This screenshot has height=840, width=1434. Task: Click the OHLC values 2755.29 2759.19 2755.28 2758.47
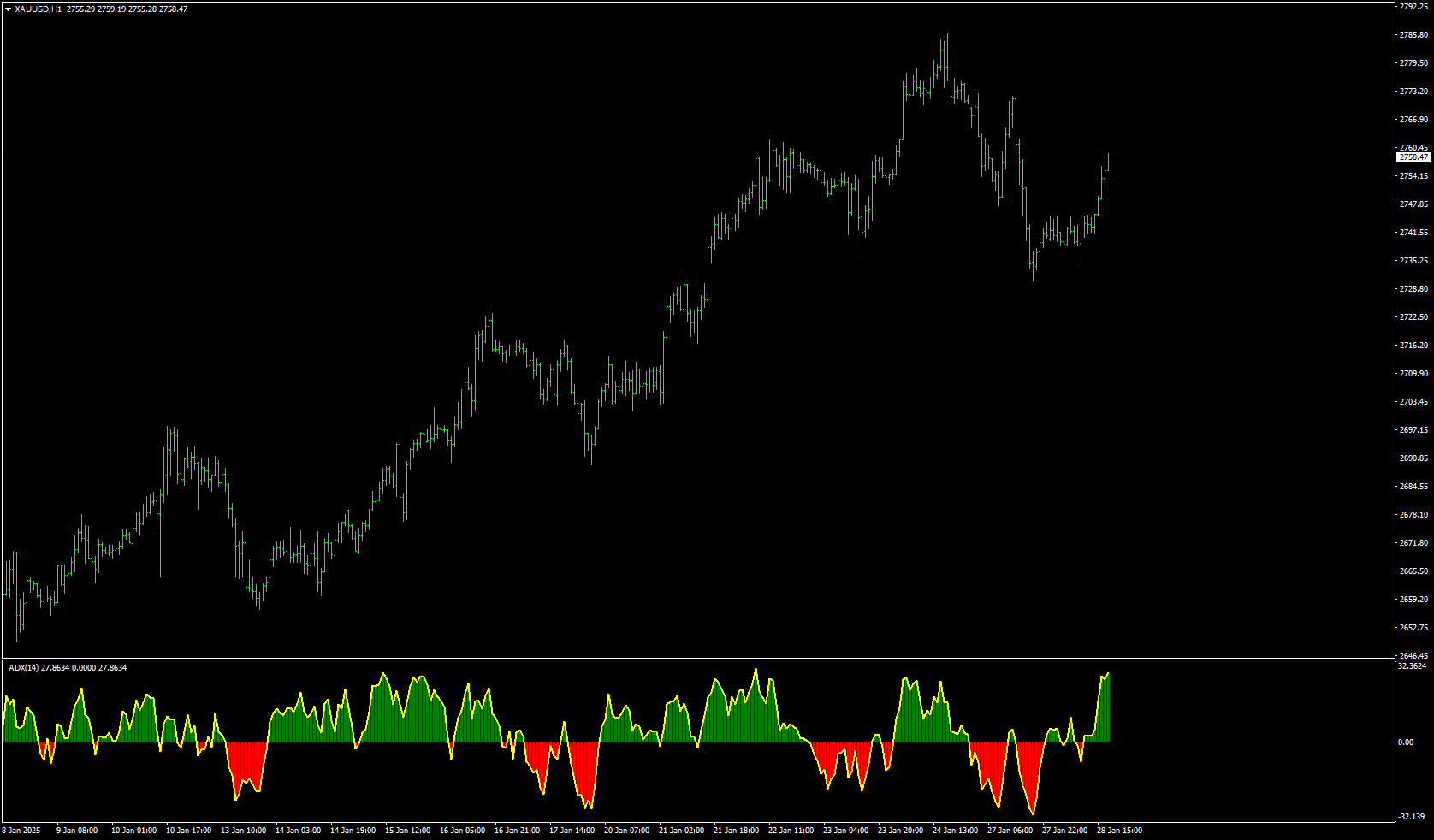[x=127, y=9]
